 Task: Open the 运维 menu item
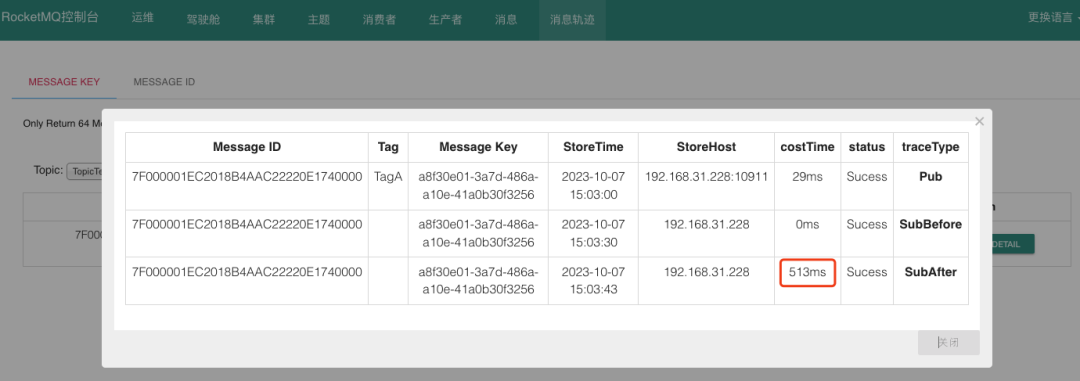pos(142,19)
